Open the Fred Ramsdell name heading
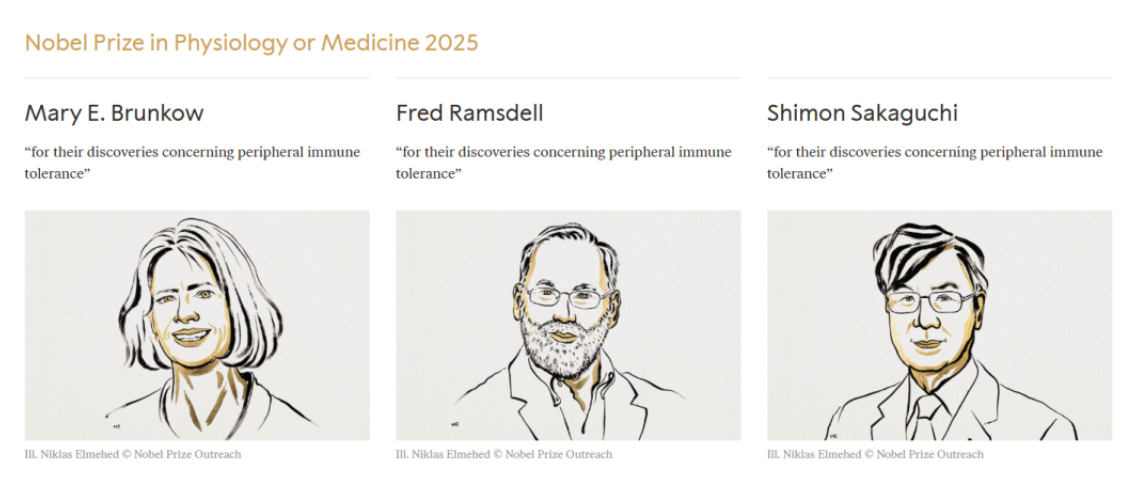 469,113
